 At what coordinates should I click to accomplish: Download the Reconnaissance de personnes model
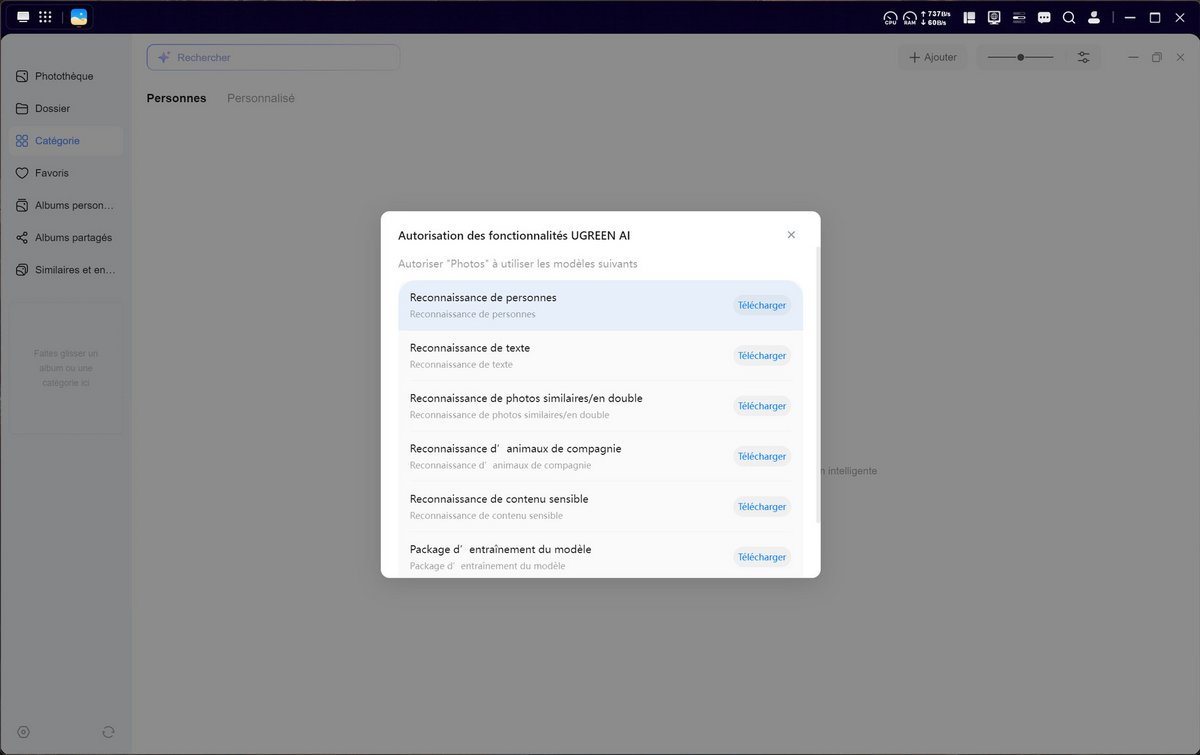pyautogui.click(x=762, y=305)
